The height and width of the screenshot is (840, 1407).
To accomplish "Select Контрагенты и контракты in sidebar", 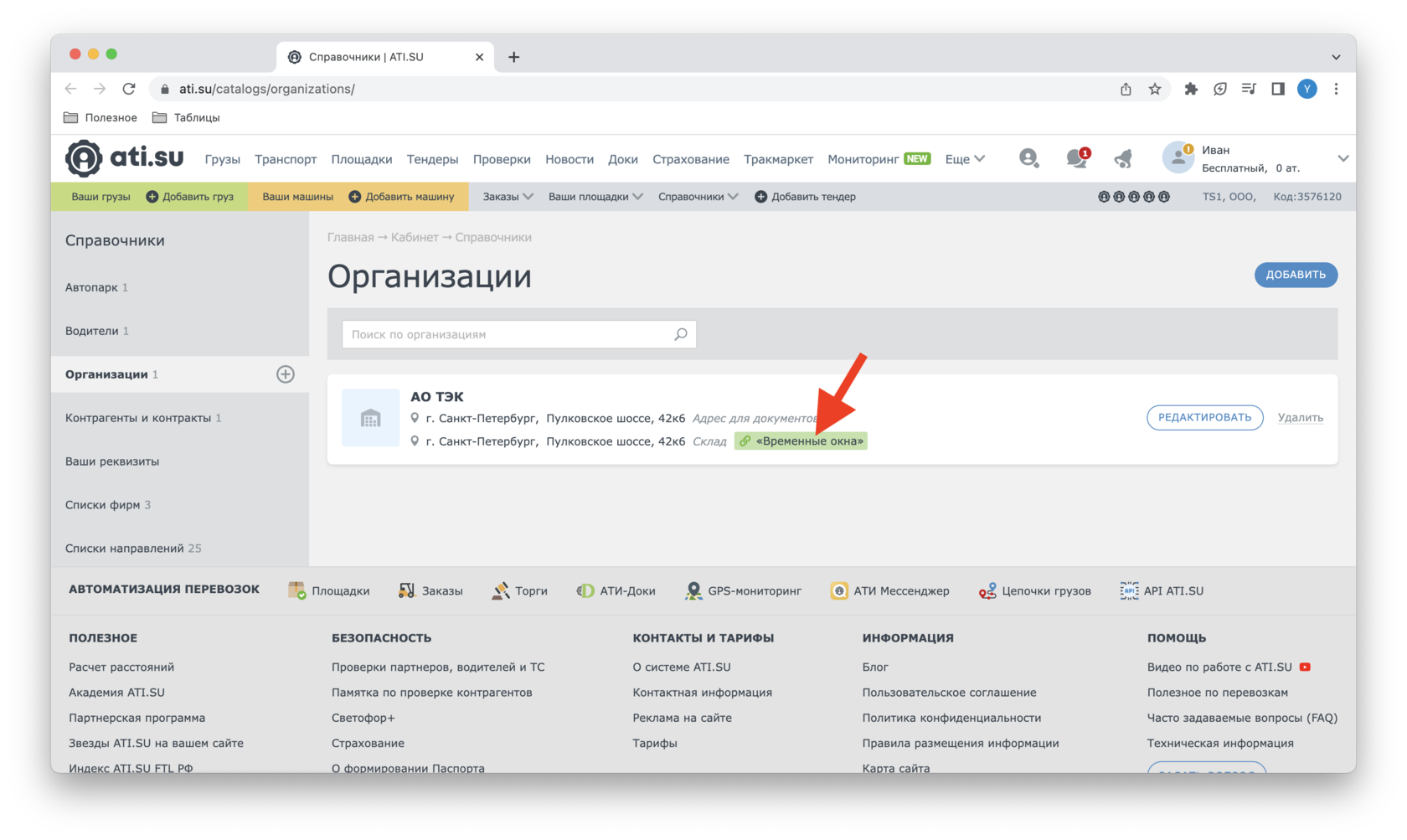I will tap(180, 418).
